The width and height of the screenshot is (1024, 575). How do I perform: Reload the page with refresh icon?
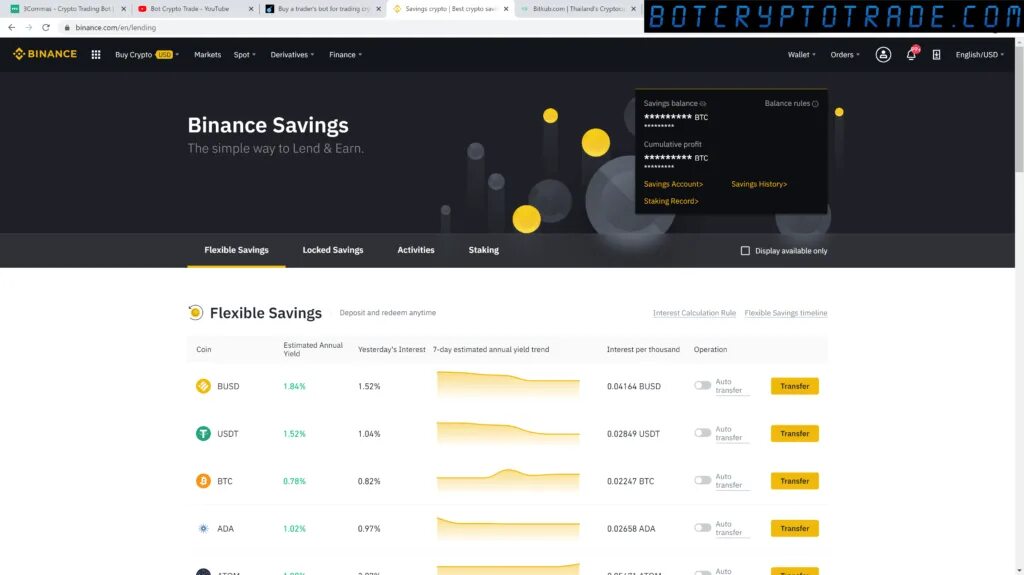(46, 27)
